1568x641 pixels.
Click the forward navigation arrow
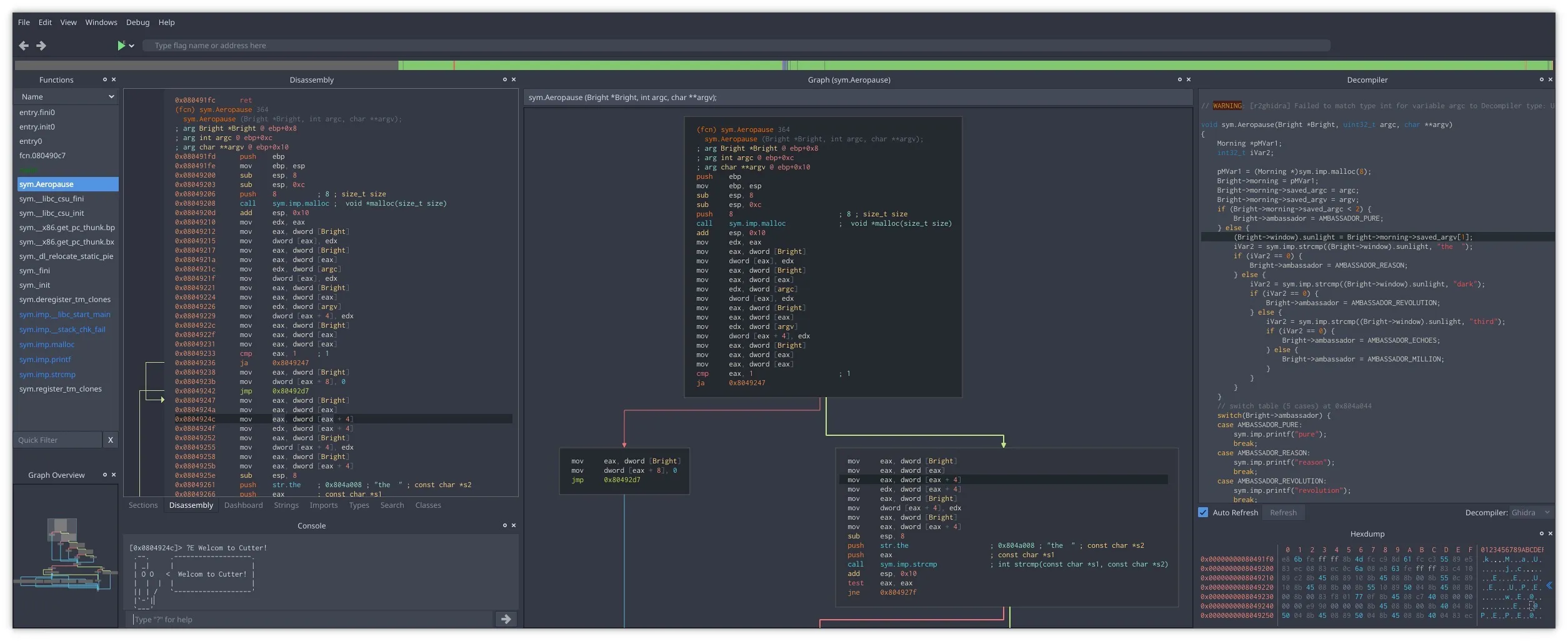(41, 46)
